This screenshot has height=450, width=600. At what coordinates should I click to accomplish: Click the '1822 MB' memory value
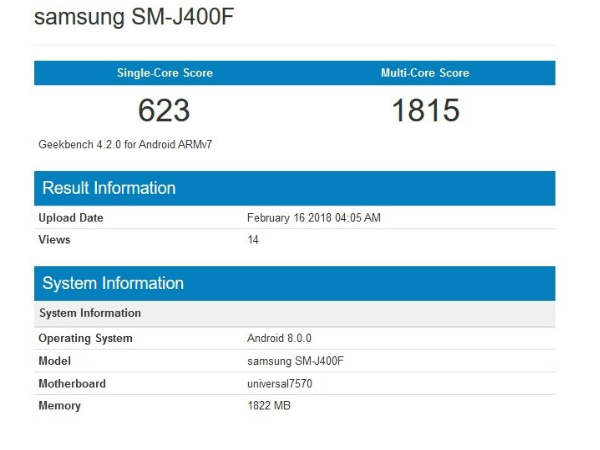pyautogui.click(x=269, y=405)
